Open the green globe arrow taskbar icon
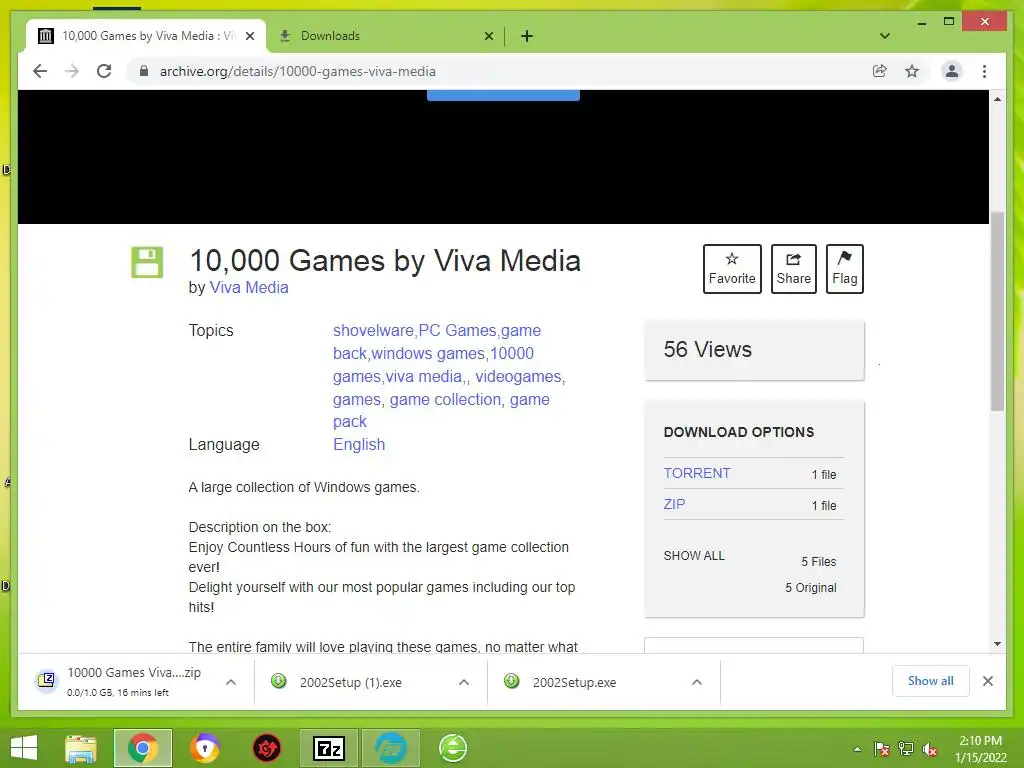Screen dimensions: 1024x768 tap(453, 748)
